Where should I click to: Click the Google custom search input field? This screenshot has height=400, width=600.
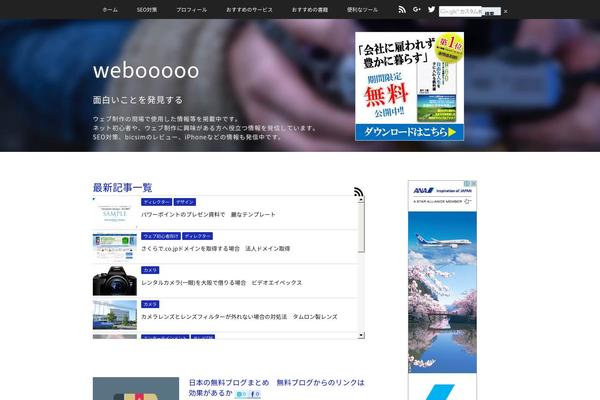pyautogui.click(x=461, y=11)
